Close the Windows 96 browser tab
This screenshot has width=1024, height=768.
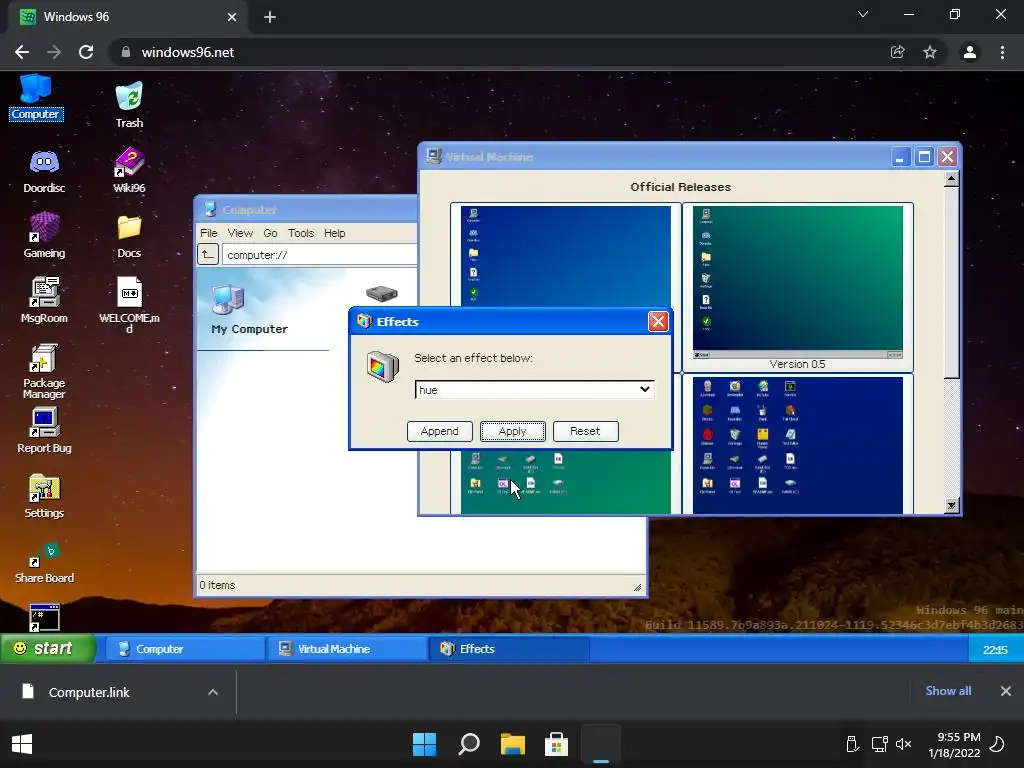(x=232, y=17)
